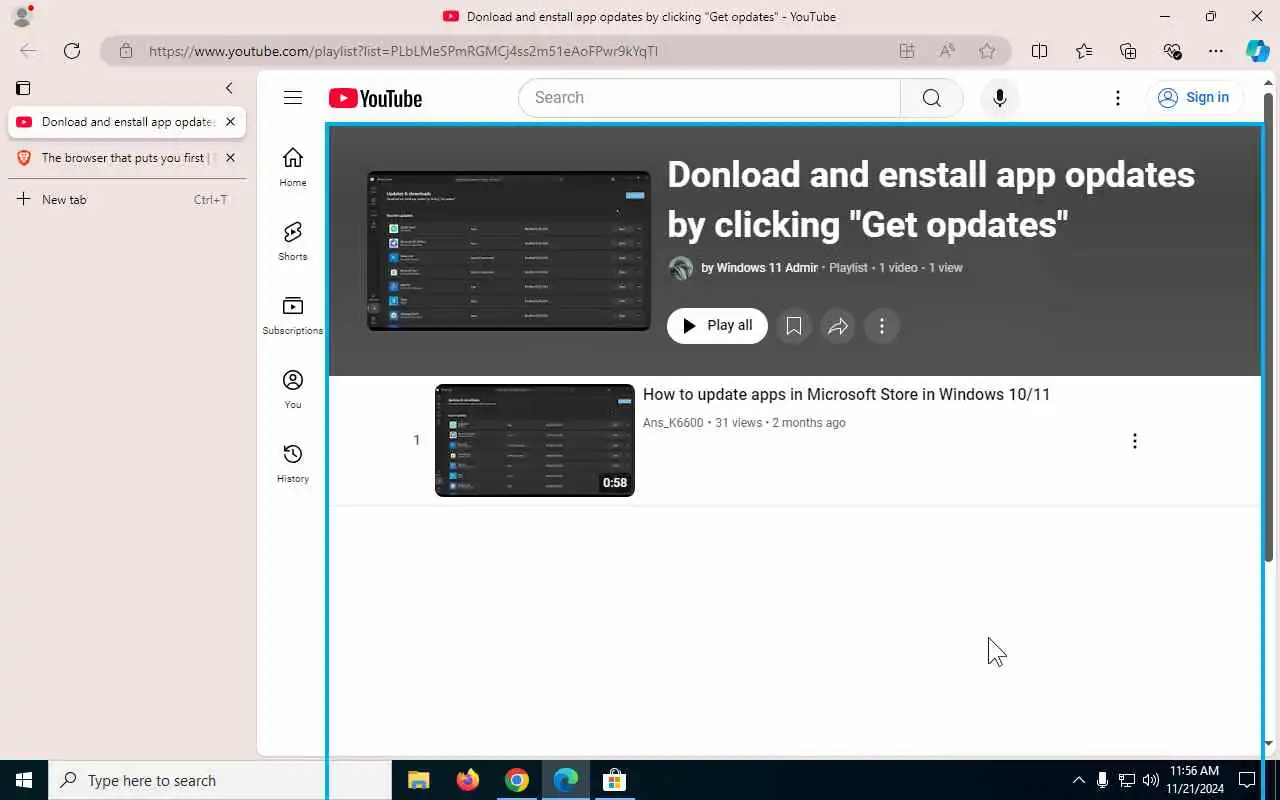Sign in to YouTube
1280x800 pixels.
tap(1194, 98)
